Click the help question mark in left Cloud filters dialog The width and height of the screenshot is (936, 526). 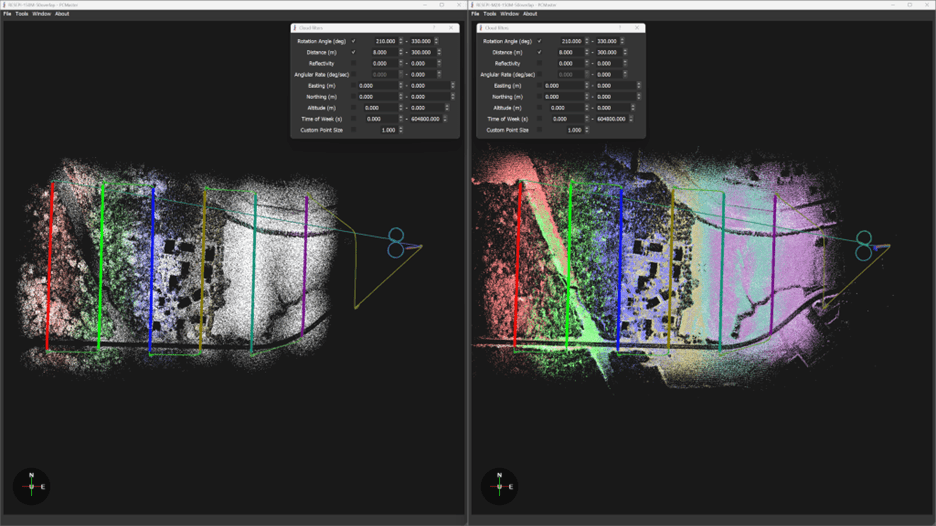click(x=433, y=28)
